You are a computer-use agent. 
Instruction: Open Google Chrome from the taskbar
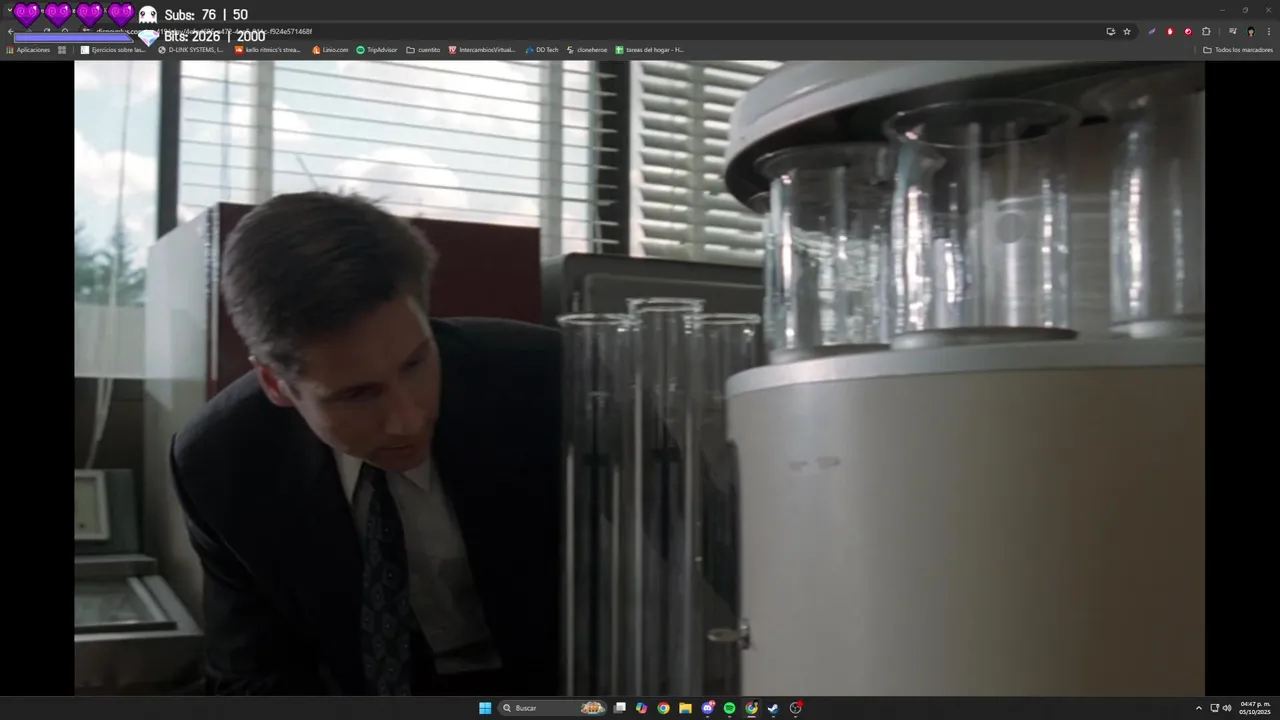point(663,708)
